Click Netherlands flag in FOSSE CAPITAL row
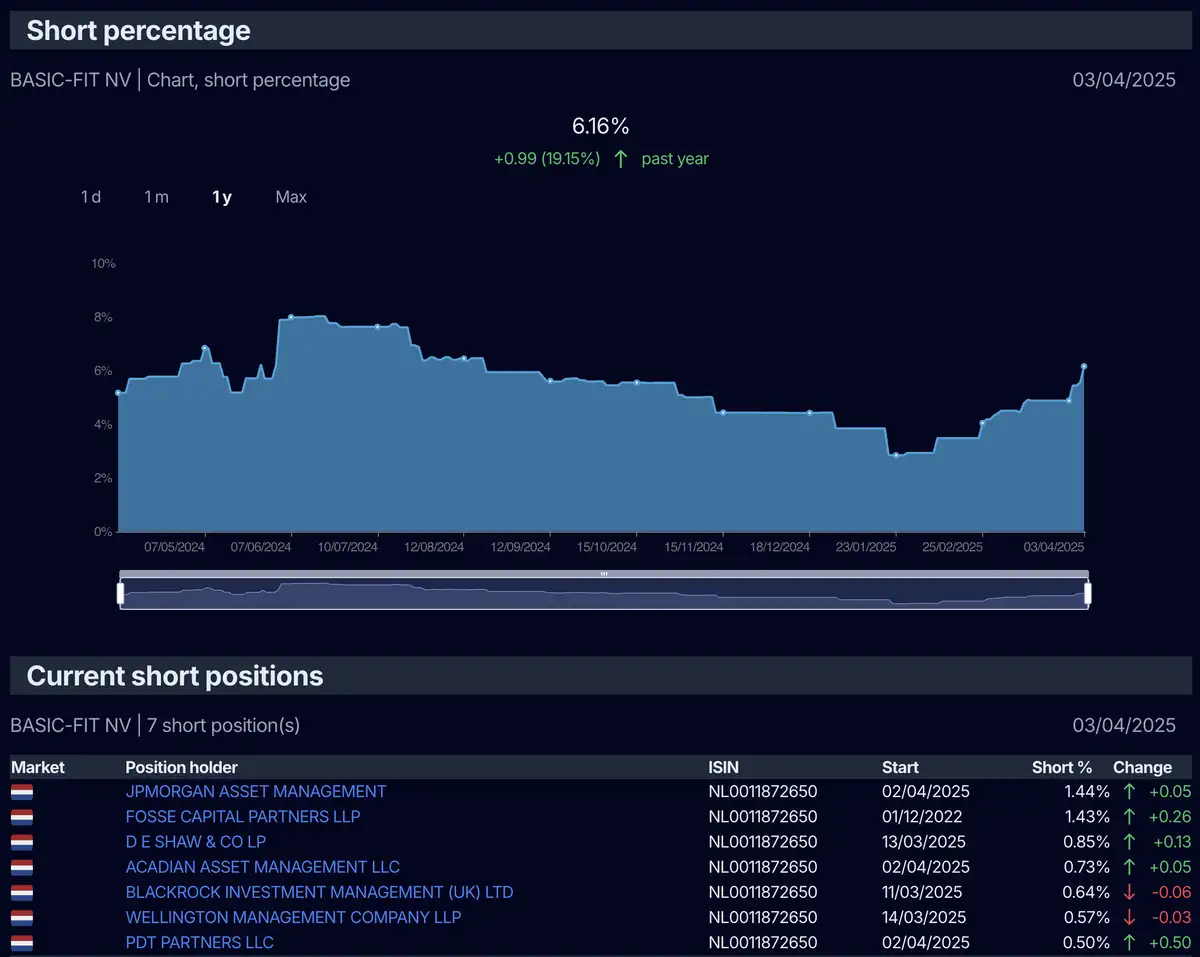 point(22,817)
